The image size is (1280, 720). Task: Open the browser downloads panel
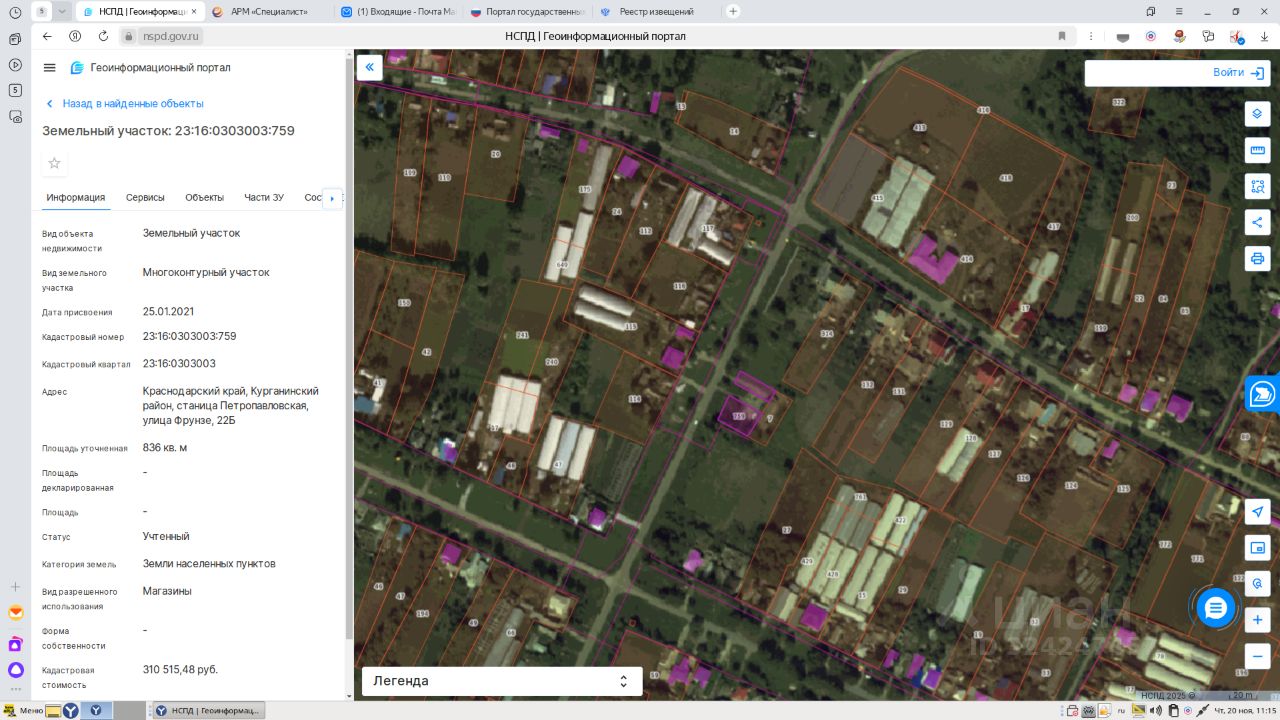tap(1263, 36)
